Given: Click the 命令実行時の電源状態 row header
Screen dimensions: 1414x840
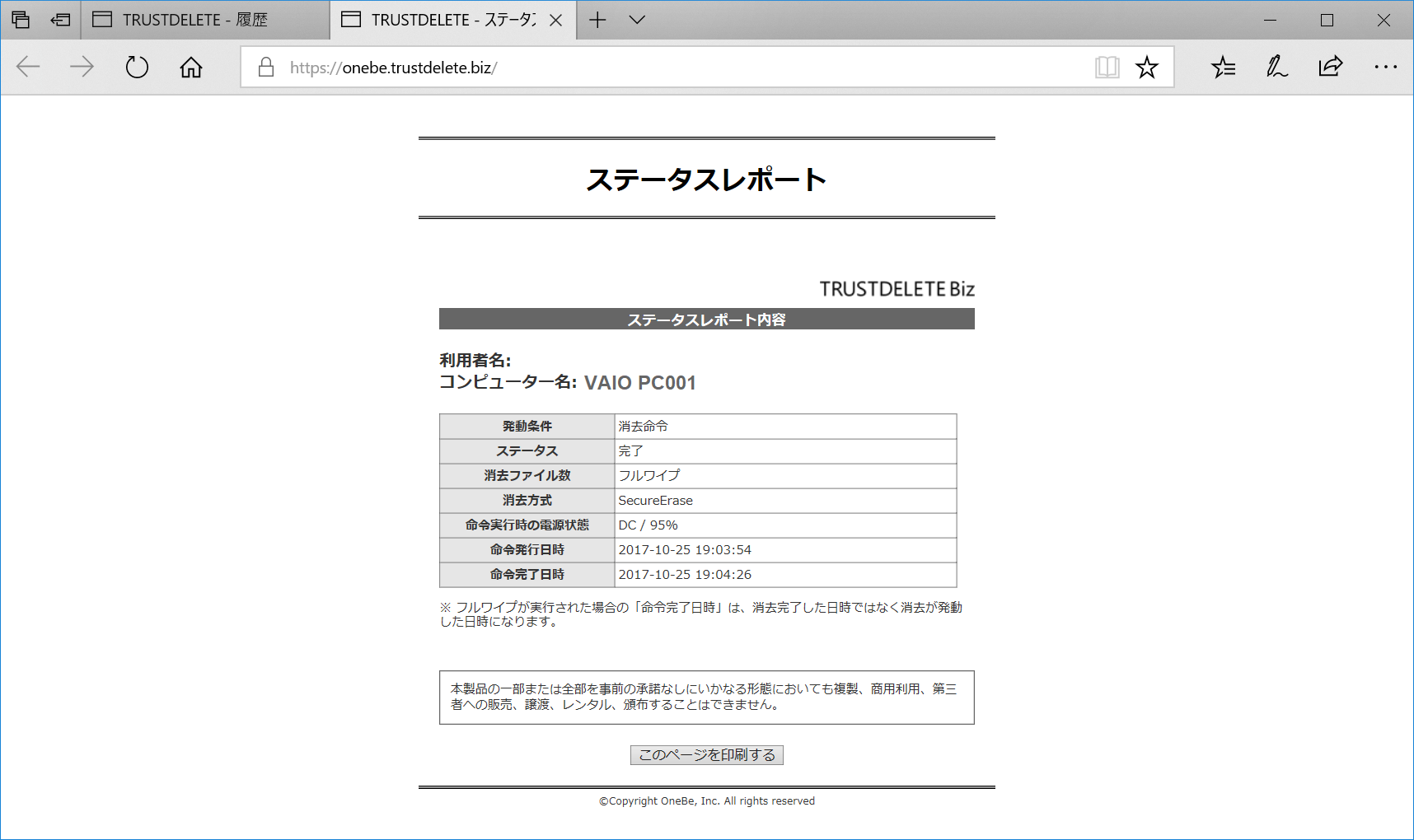Looking at the screenshot, I should (527, 525).
